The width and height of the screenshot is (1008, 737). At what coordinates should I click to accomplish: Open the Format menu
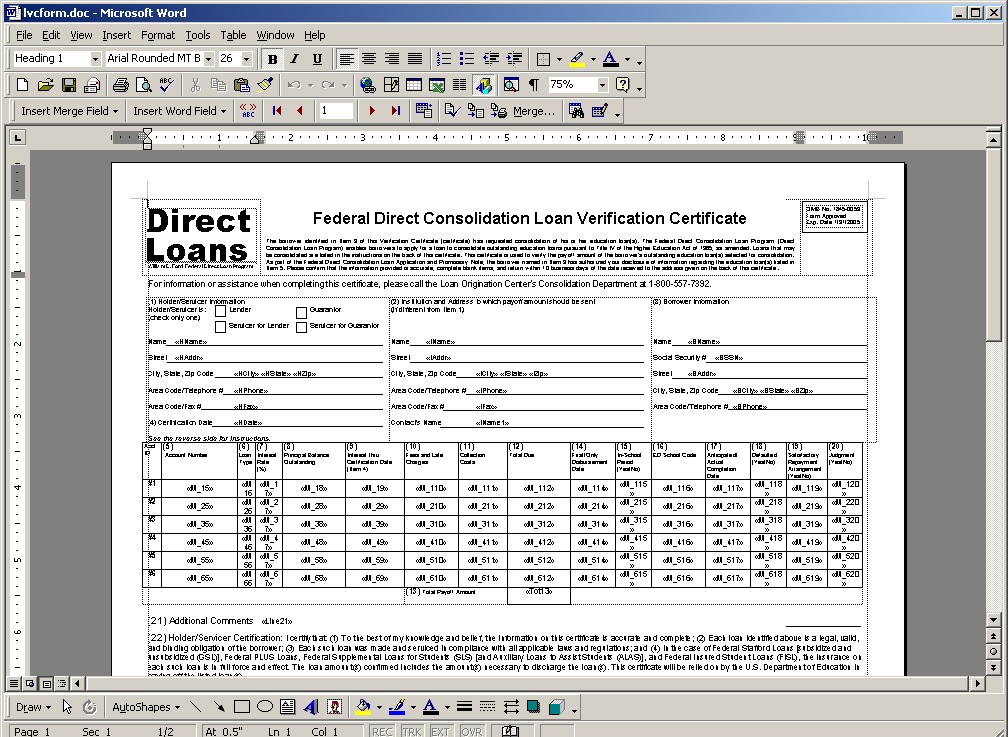pyautogui.click(x=158, y=35)
